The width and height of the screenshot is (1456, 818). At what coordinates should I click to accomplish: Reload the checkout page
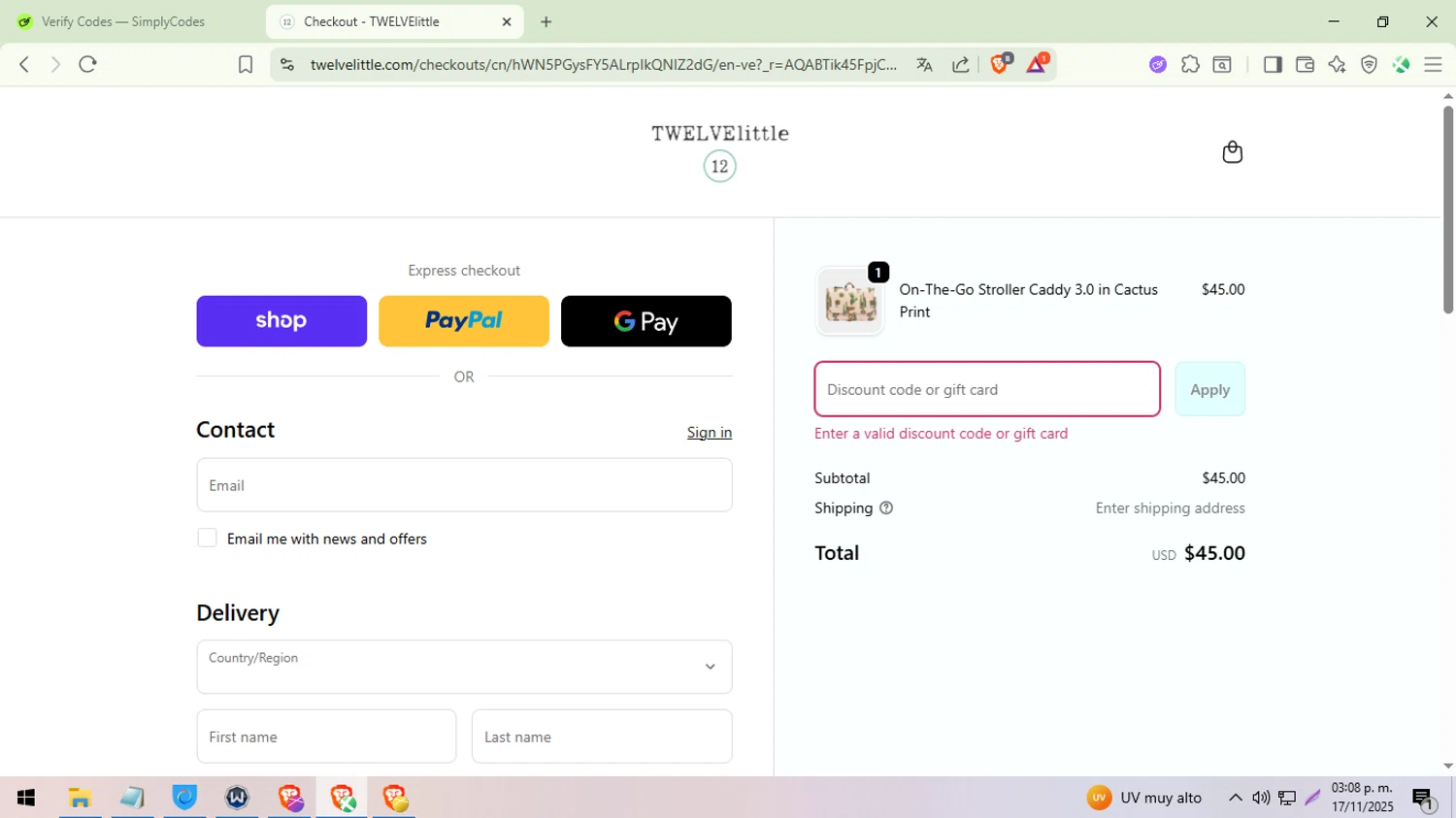point(88,64)
